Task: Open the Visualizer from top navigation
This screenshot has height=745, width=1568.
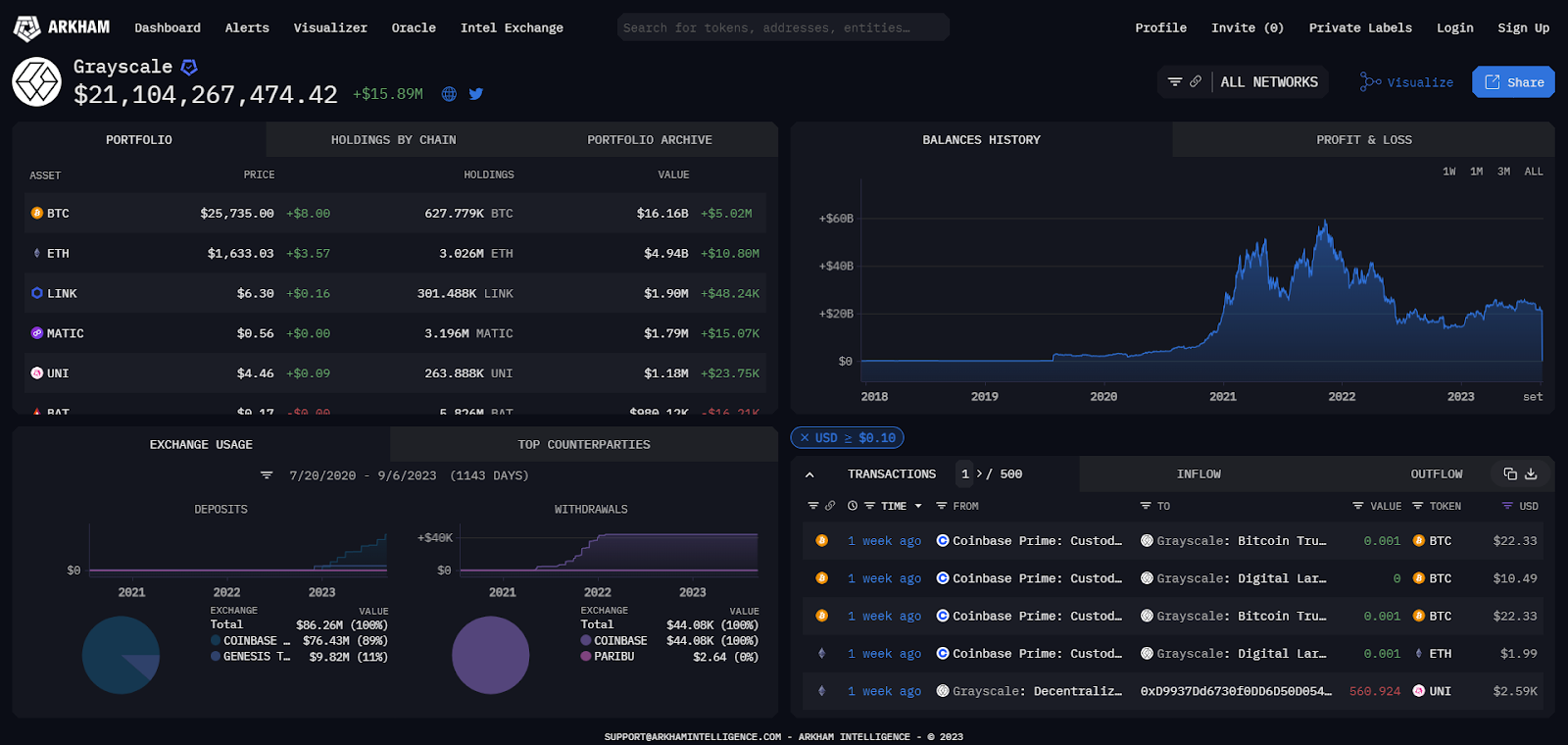Action: click(x=330, y=27)
